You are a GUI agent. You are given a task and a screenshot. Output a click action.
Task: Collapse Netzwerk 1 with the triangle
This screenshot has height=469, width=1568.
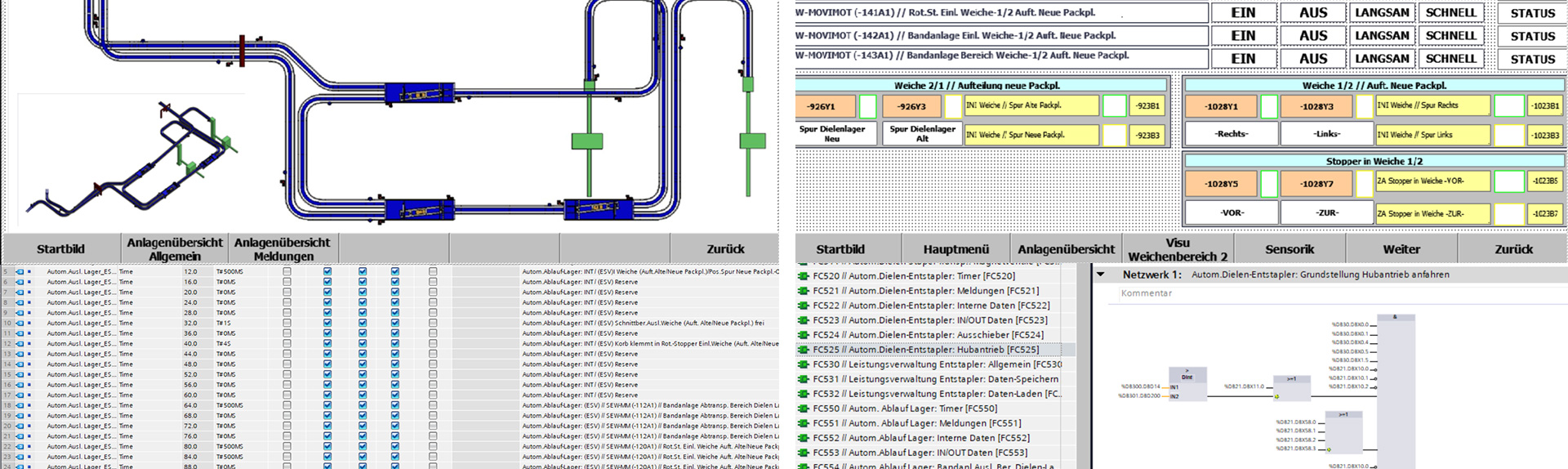(1101, 275)
